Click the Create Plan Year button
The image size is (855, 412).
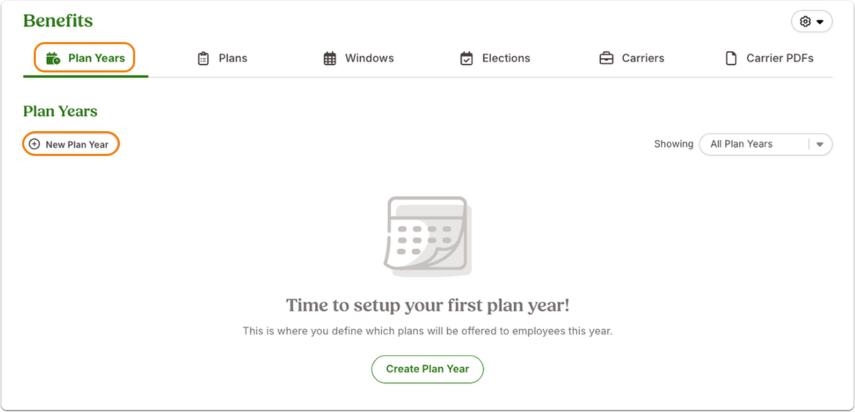[x=428, y=369]
